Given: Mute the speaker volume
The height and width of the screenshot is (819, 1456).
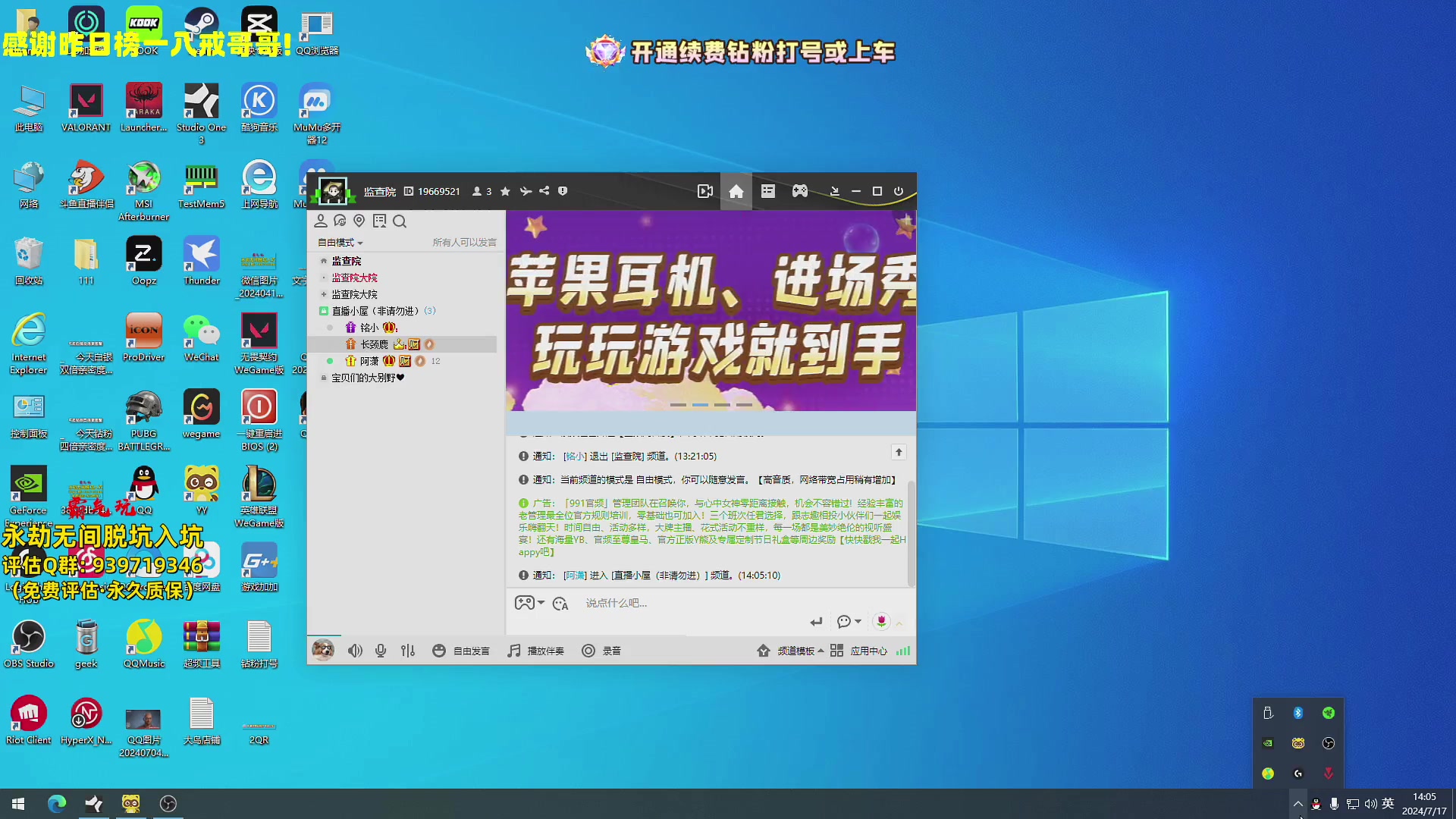Looking at the screenshot, I should coord(355,650).
